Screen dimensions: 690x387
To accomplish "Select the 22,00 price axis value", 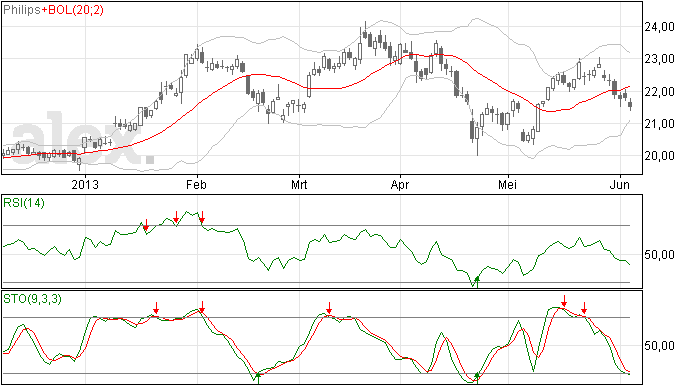I will 659,92.
